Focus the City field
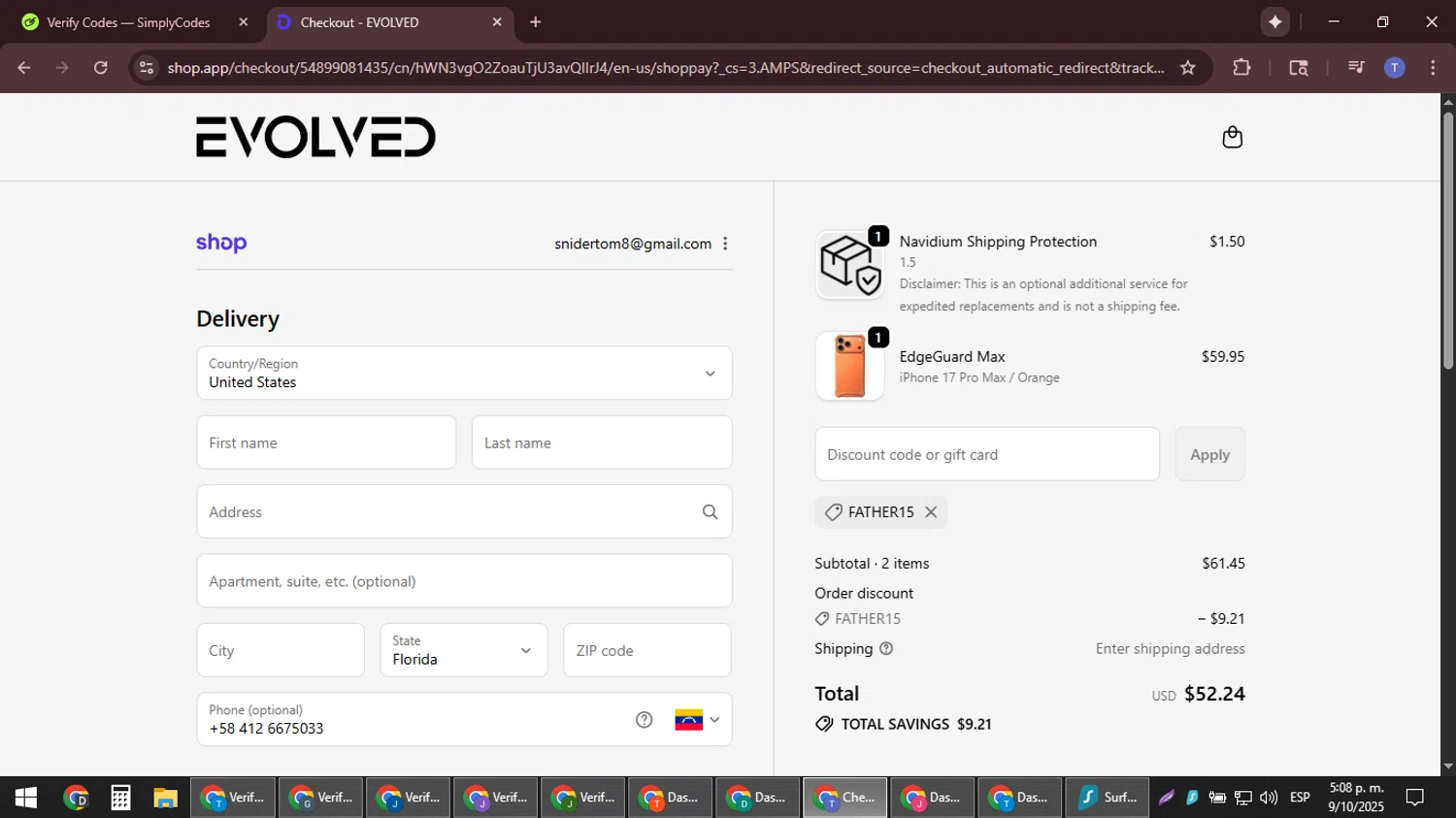This screenshot has width=1456, height=818. pyautogui.click(x=281, y=650)
